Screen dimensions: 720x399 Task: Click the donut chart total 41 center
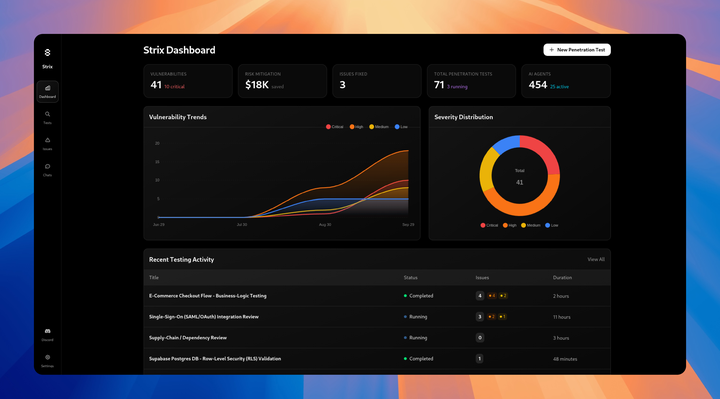pos(519,182)
